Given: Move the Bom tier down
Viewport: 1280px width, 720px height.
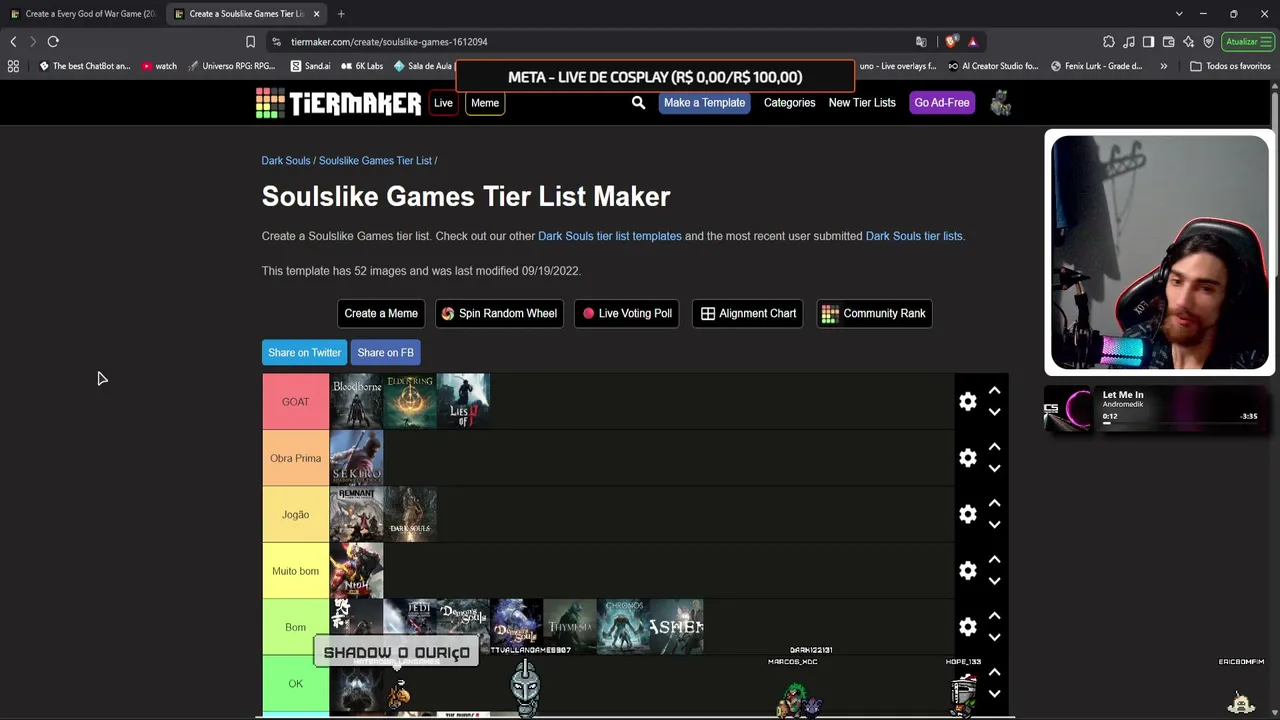Looking at the screenshot, I should coord(994,637).
